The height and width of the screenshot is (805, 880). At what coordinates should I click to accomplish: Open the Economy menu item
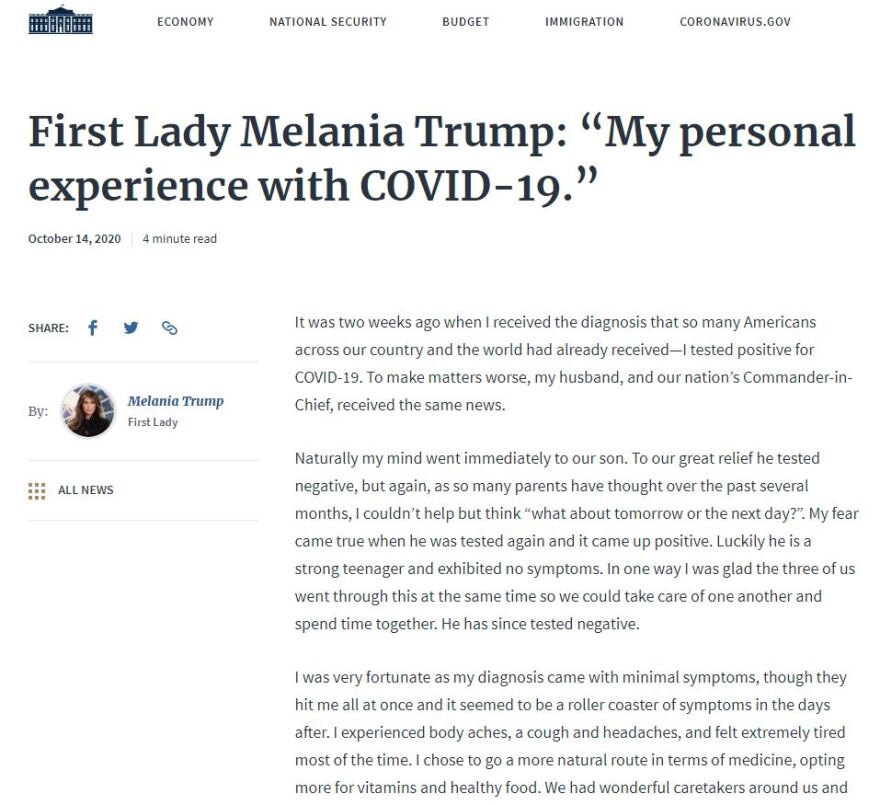185,22
